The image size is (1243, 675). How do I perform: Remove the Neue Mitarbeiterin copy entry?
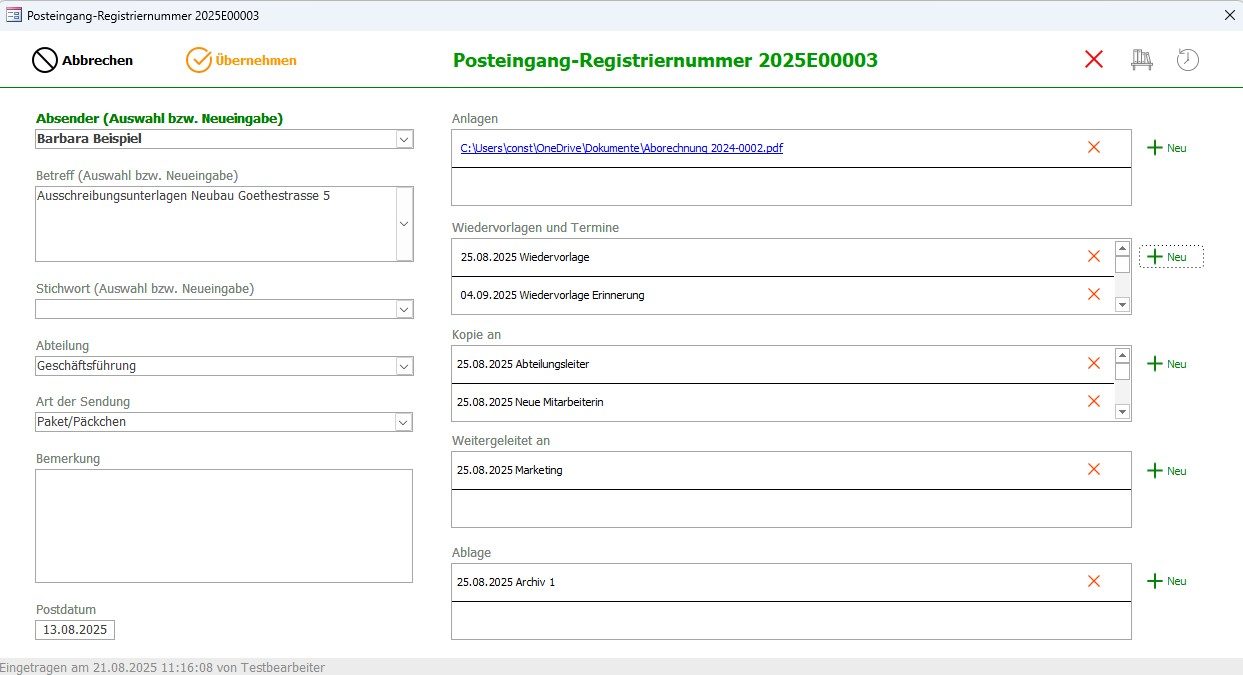pyautogui.click(x=1093, y=401)
